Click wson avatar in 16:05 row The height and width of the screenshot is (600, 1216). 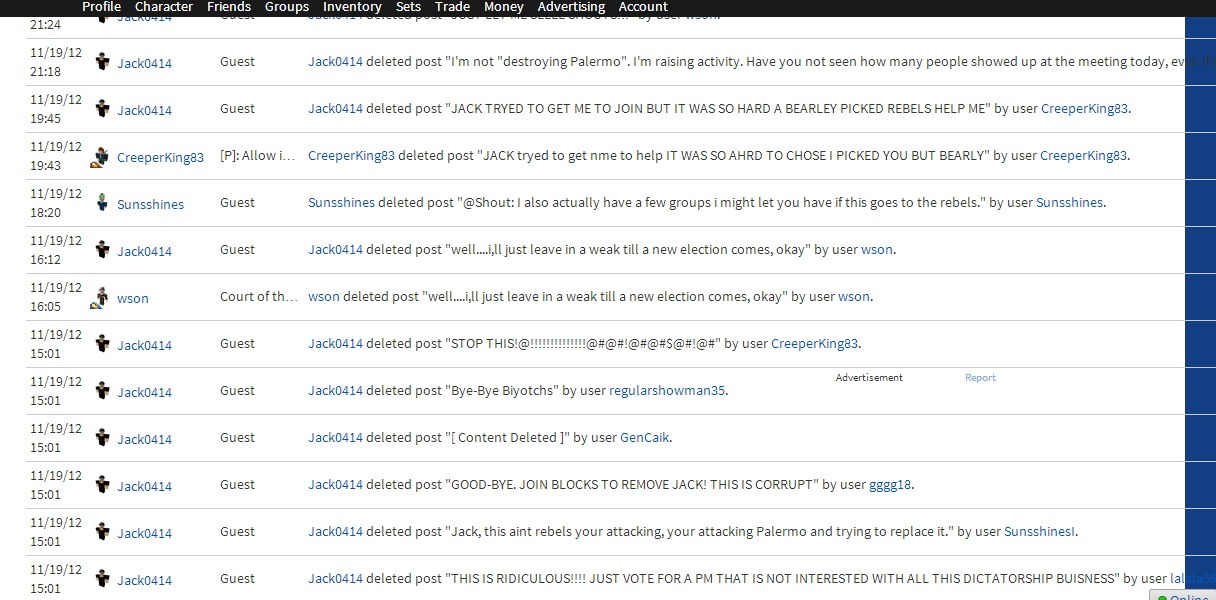[x=100, y=297]
